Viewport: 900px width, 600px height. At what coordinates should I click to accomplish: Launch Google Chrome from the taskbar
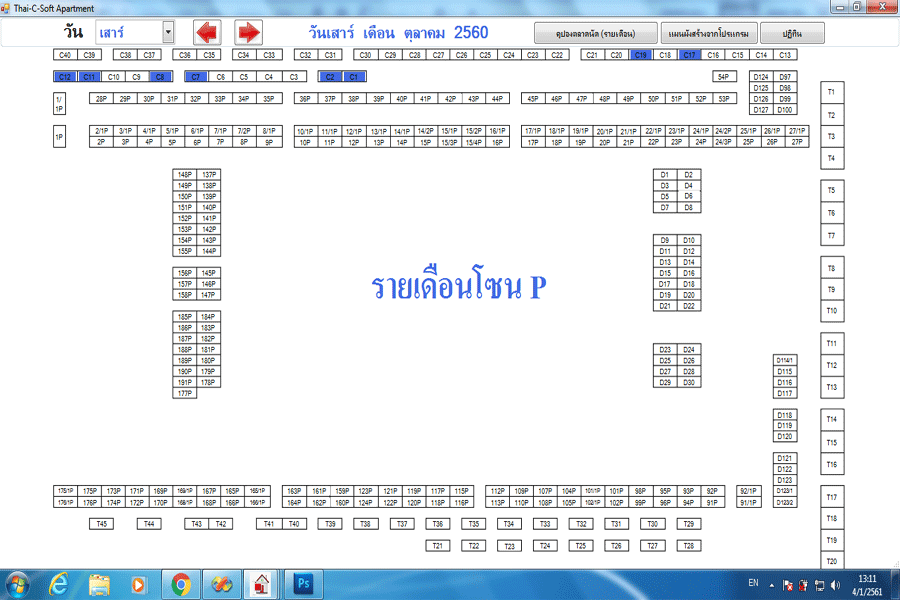pos(181,583)
